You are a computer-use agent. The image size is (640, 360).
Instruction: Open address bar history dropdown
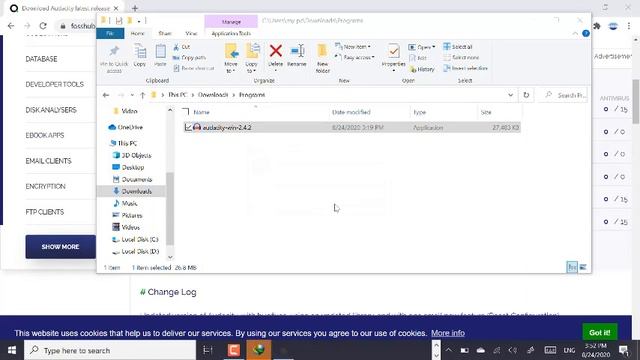510,95
